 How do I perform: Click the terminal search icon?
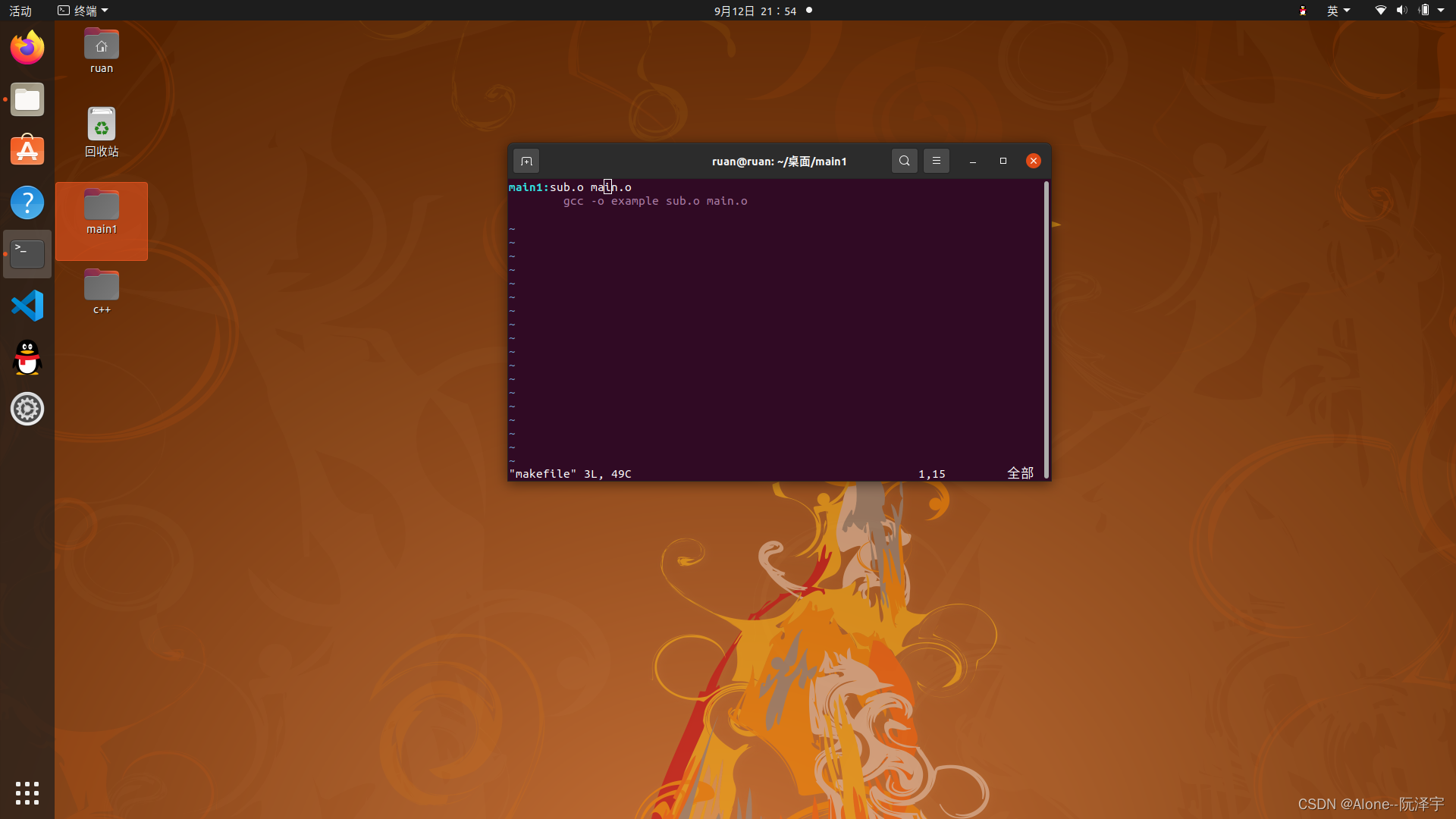click(904, 161)
